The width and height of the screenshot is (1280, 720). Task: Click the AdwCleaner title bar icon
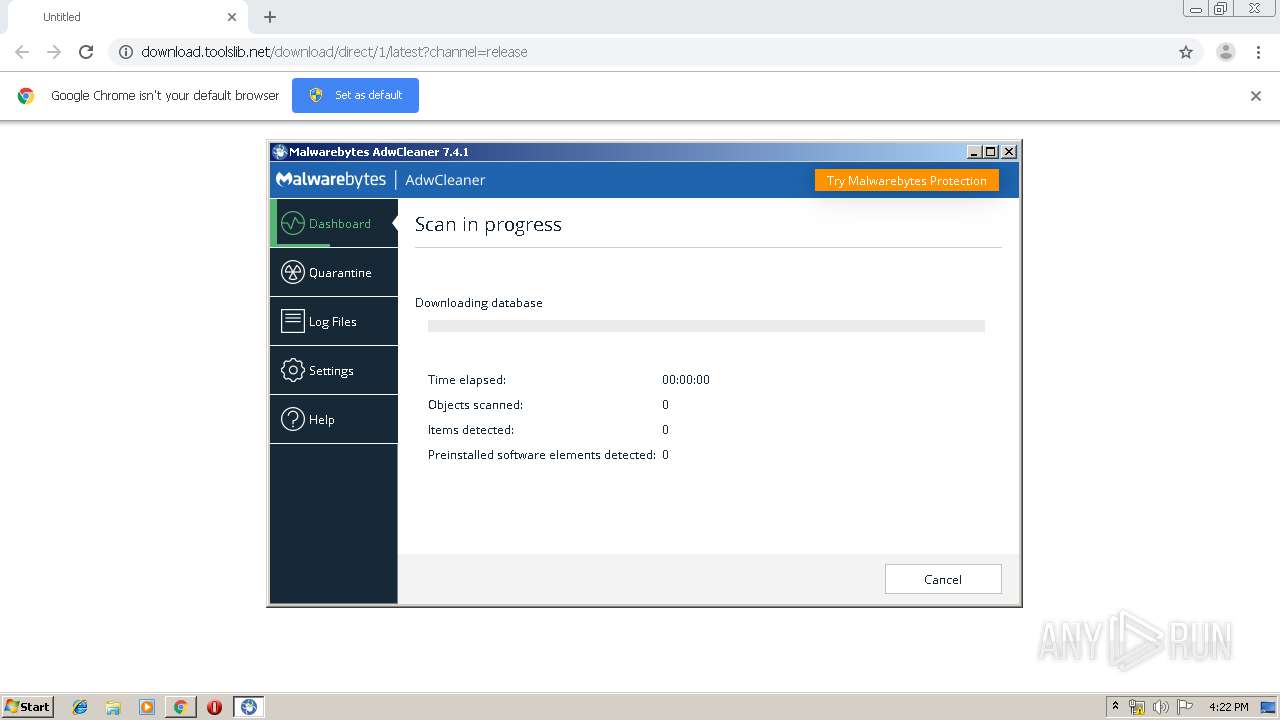pos(279,152)
